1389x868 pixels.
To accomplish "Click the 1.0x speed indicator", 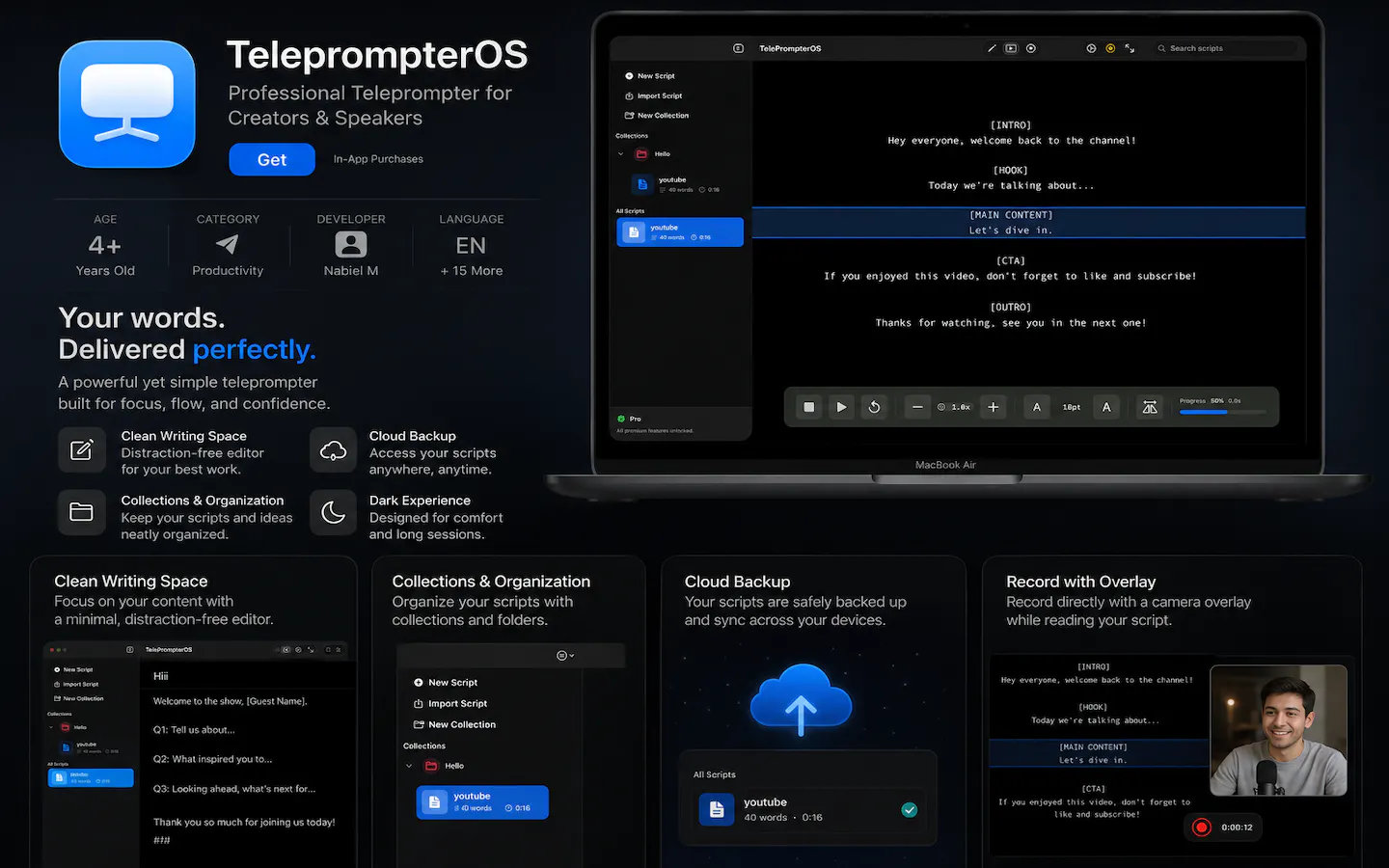I will (x=955, y=407).
